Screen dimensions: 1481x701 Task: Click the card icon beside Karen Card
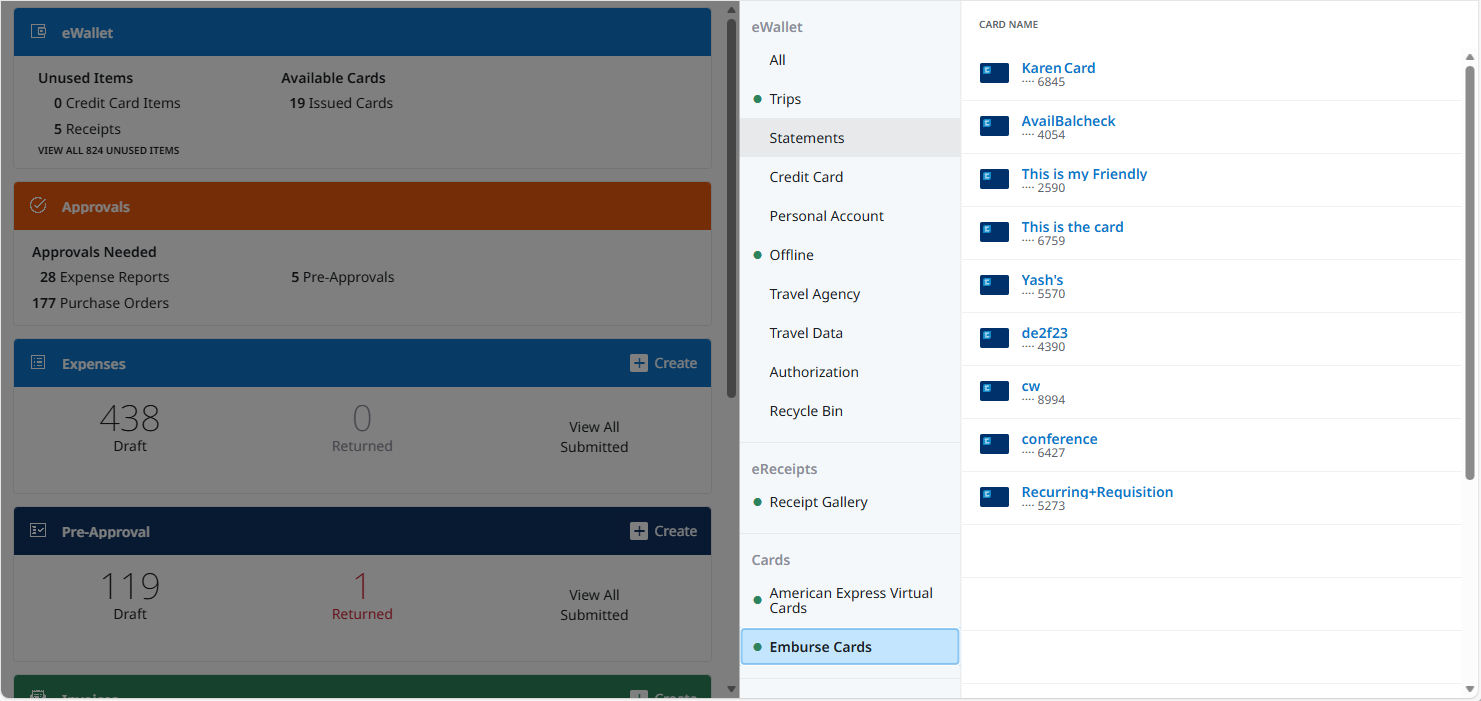tap(994, 72)
